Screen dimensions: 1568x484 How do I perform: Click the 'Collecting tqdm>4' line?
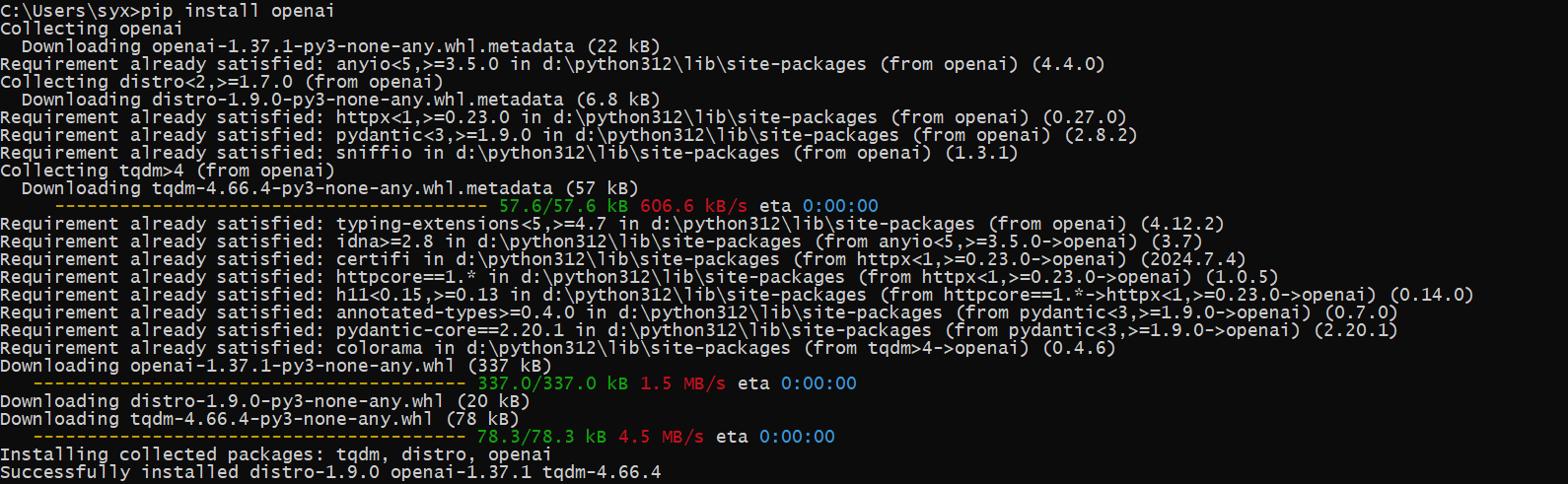click(x=168, y=171)
